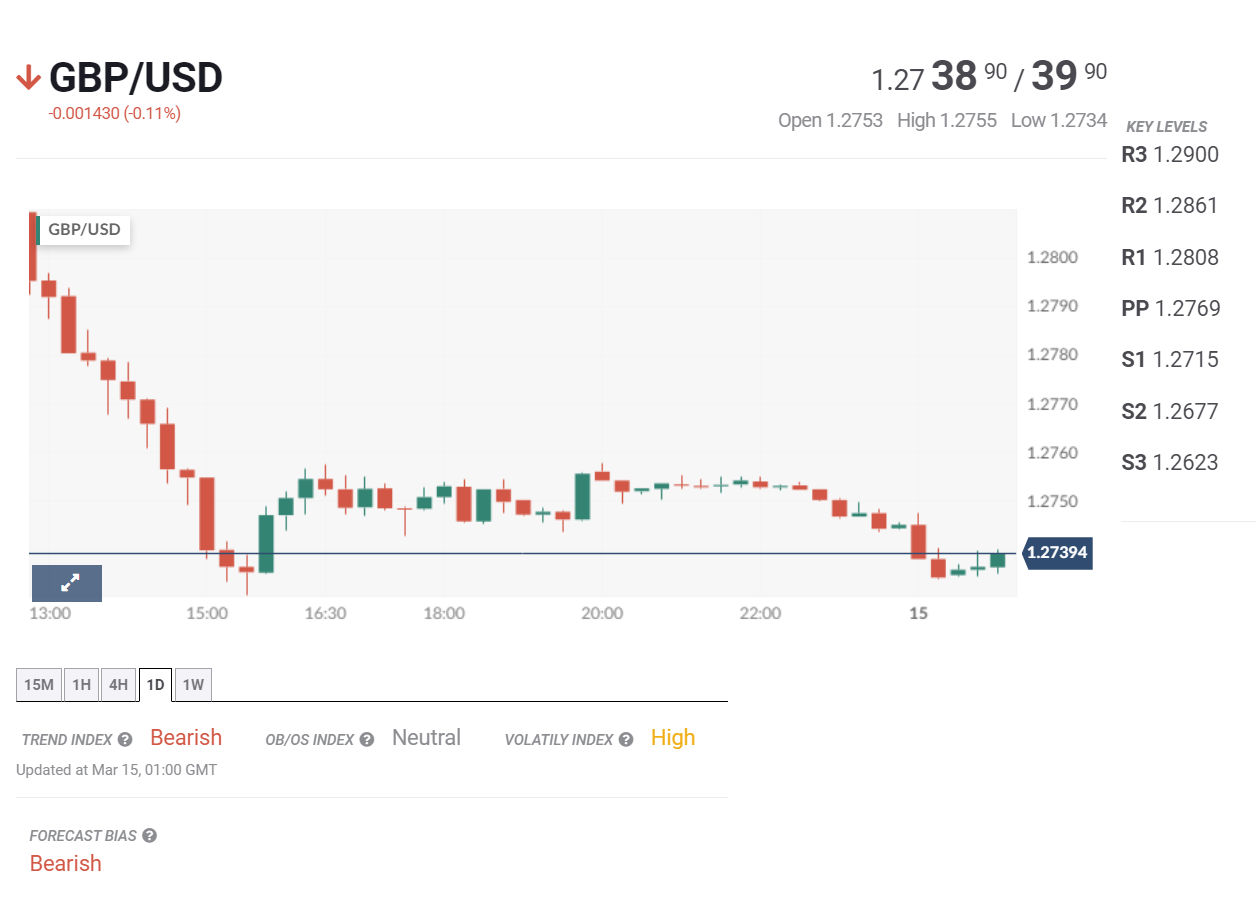Viewport: 1258px width, 915px height.
Task: Click the High volatility index value
Action: (673, 738)
